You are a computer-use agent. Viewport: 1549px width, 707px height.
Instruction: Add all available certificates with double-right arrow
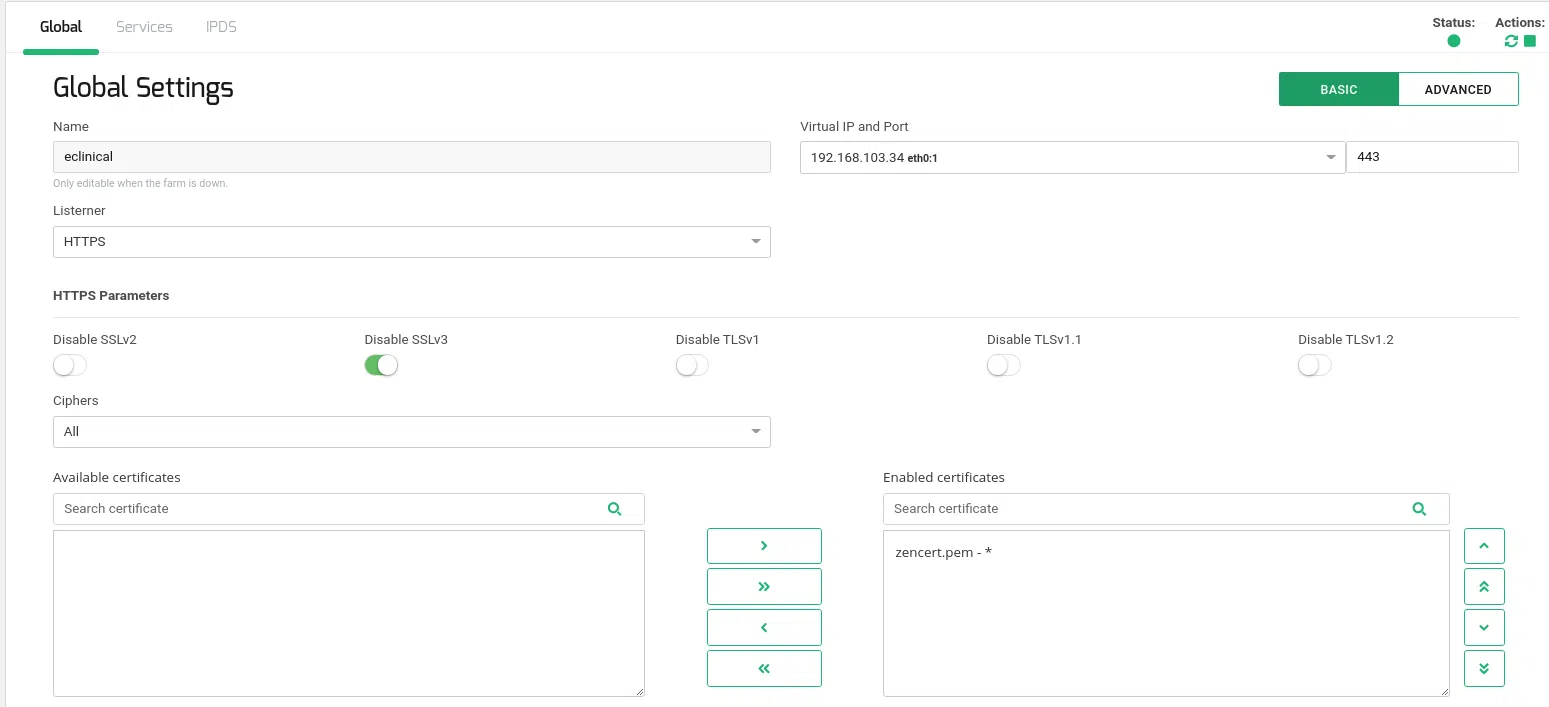coord(764,587)
